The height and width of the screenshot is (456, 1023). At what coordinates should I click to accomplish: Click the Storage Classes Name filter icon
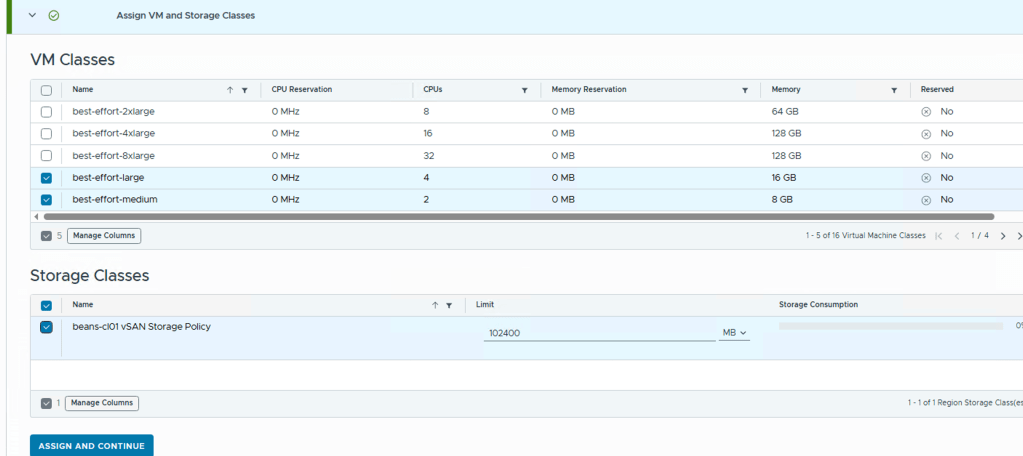(x=449, y=305)
